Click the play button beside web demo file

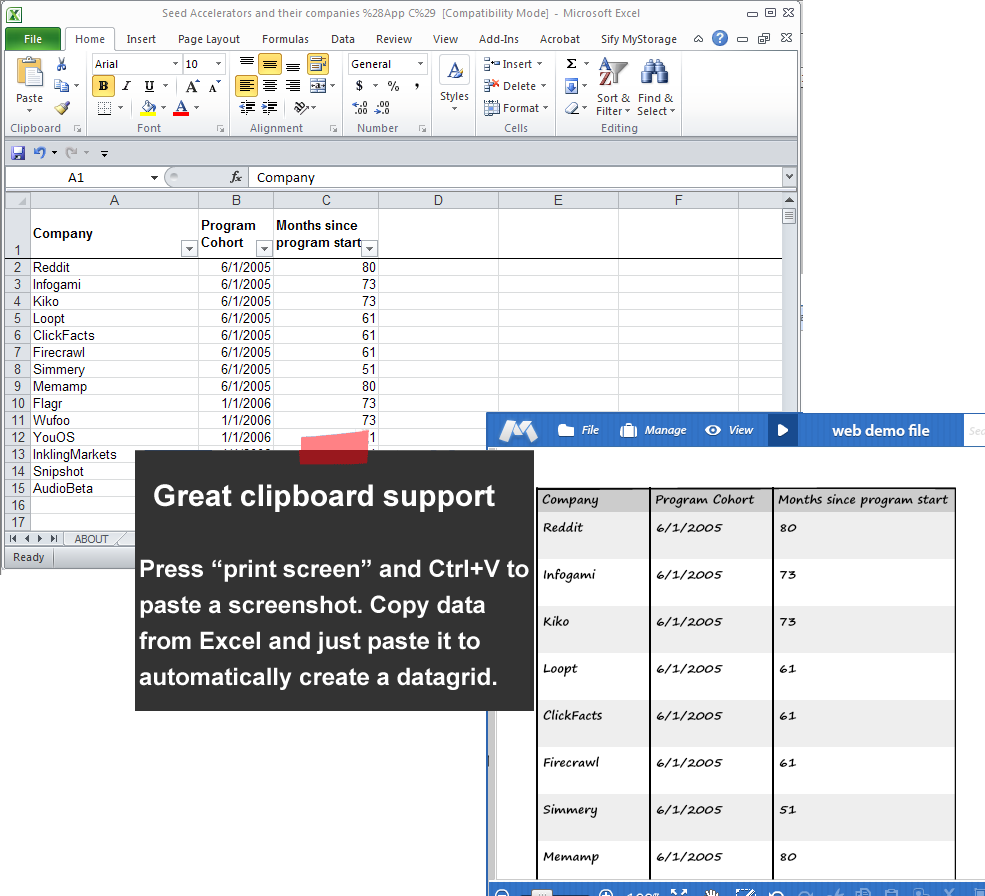tap(783, 430)
